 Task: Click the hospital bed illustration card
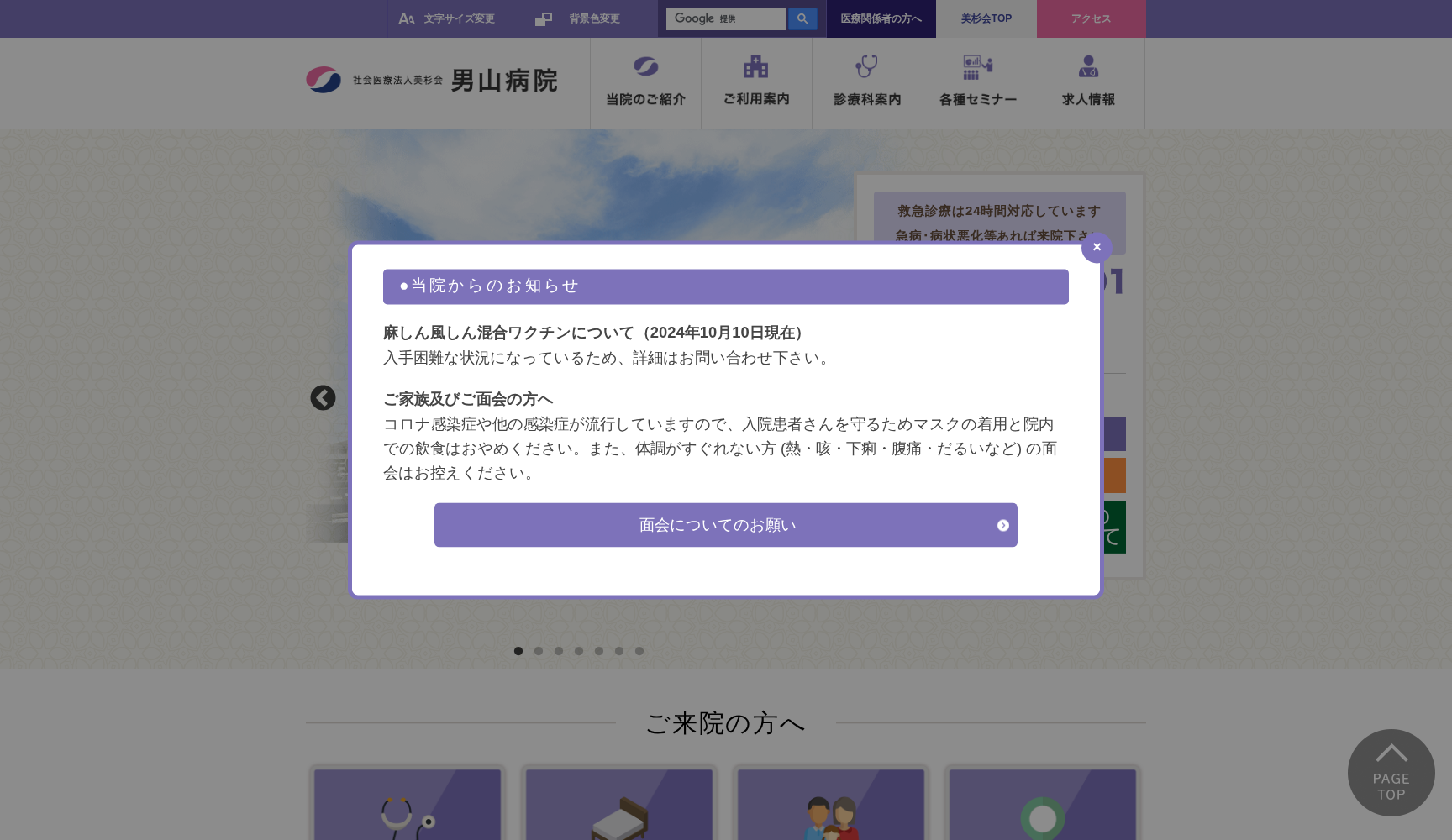pyautogui.click(x=619, y=805)
